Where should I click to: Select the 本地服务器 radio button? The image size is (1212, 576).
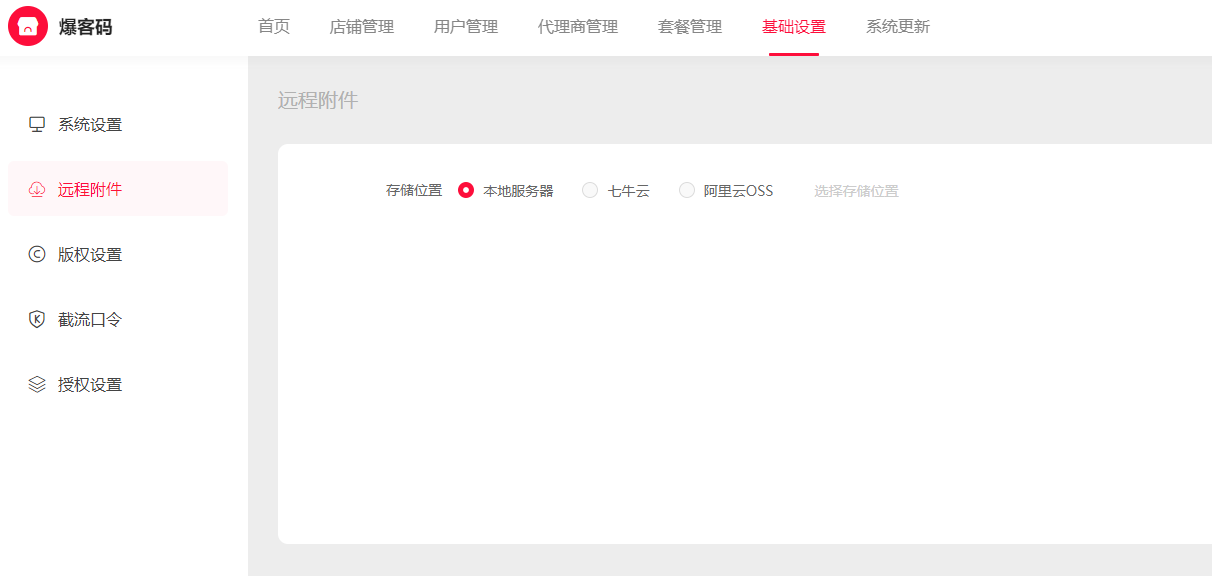[466, 191]
